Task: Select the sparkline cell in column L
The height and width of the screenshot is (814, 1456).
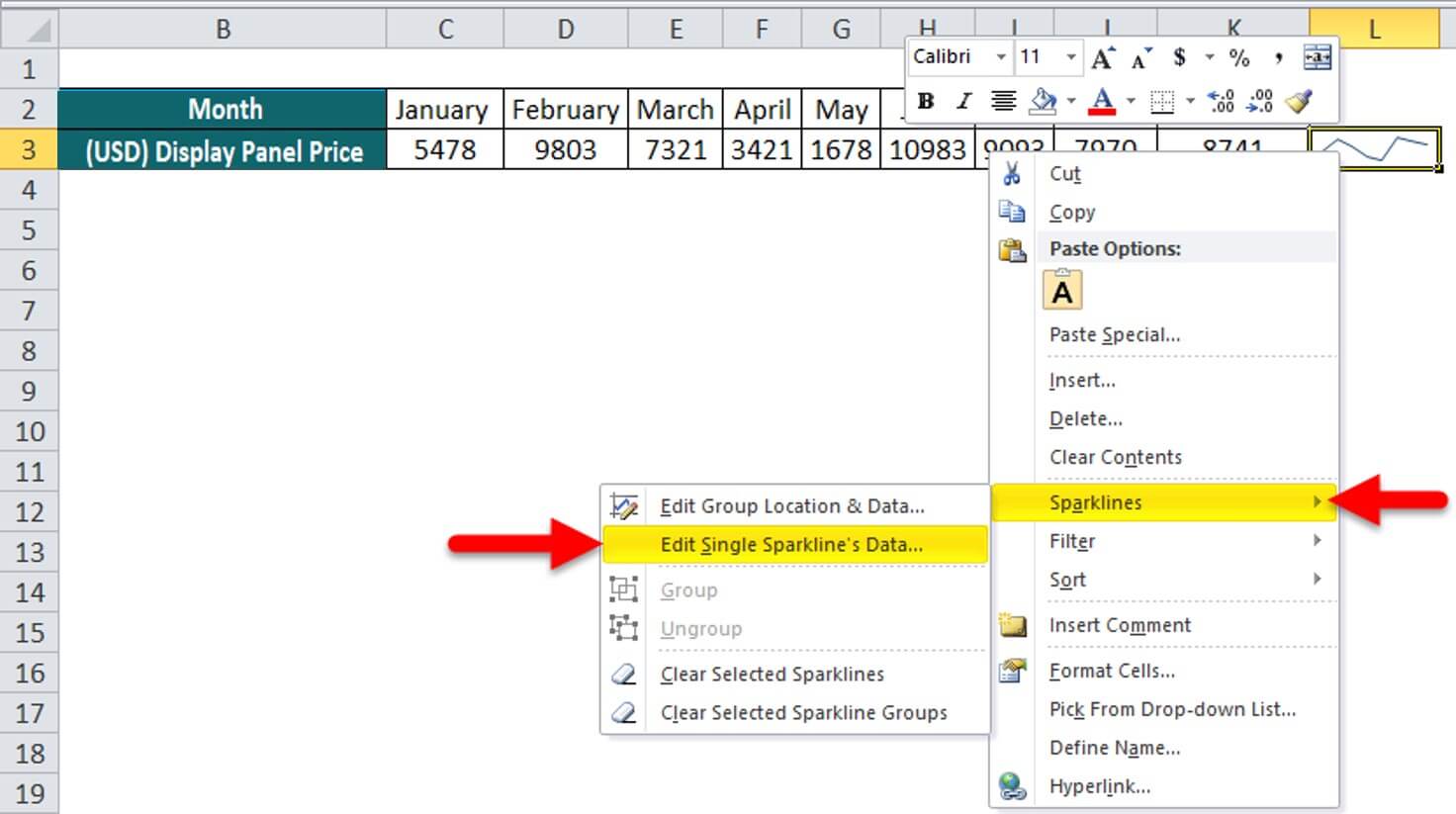Action: pos(1374,149)
